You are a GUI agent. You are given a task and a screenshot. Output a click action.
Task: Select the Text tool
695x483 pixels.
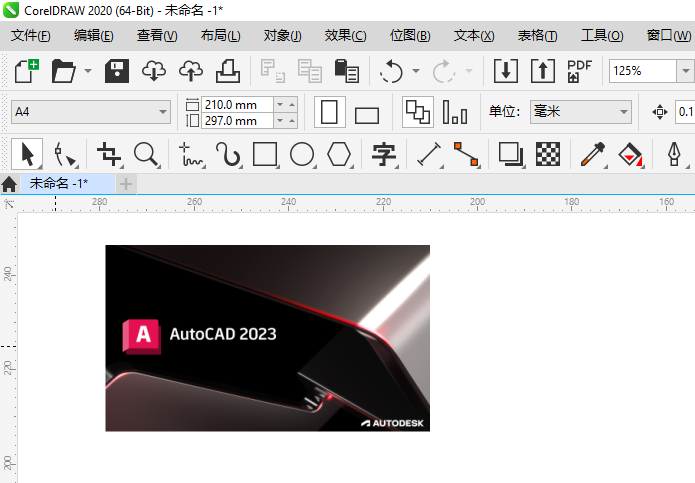click(384, 154)
